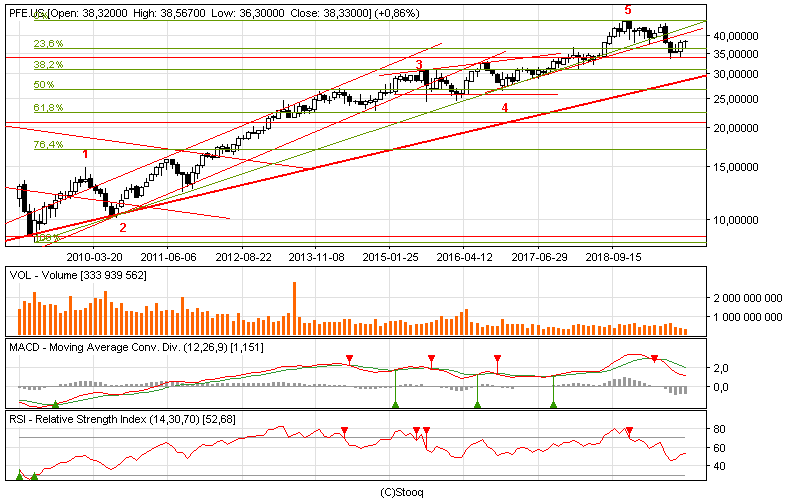Select the 61,8% Fibonacci level label

(x=48, y=108)
